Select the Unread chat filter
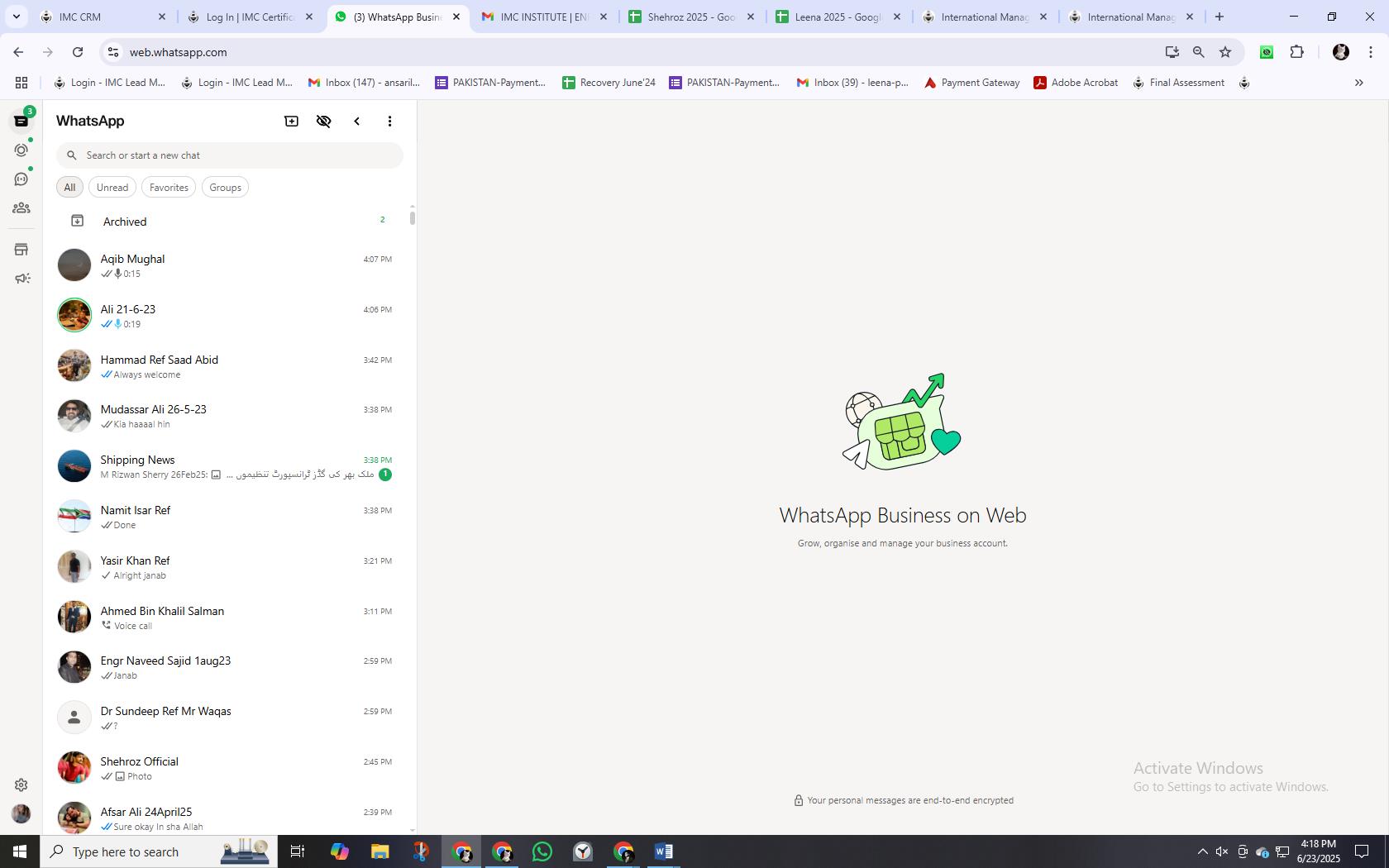1389x868 pixels. (x=112, y=188)
